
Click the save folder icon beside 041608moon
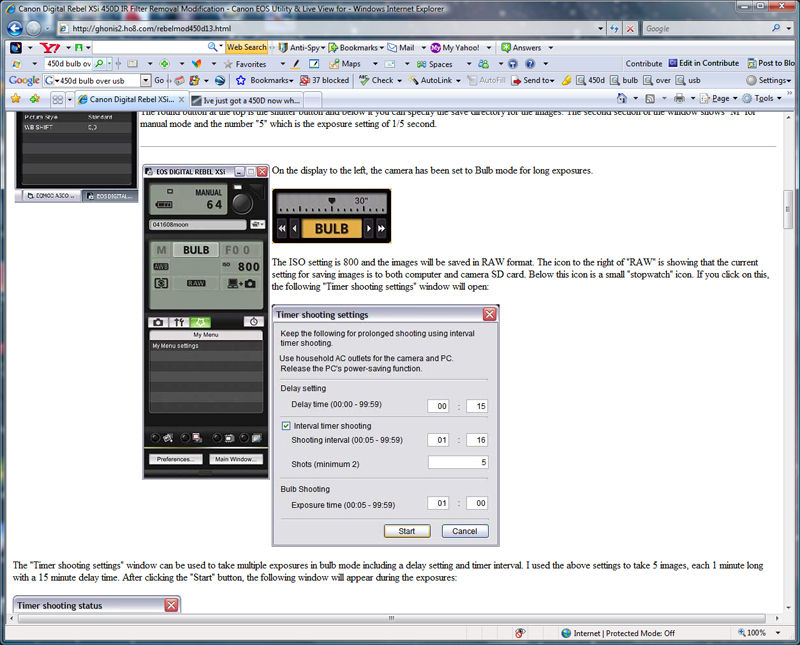click(x=258, y=224)
